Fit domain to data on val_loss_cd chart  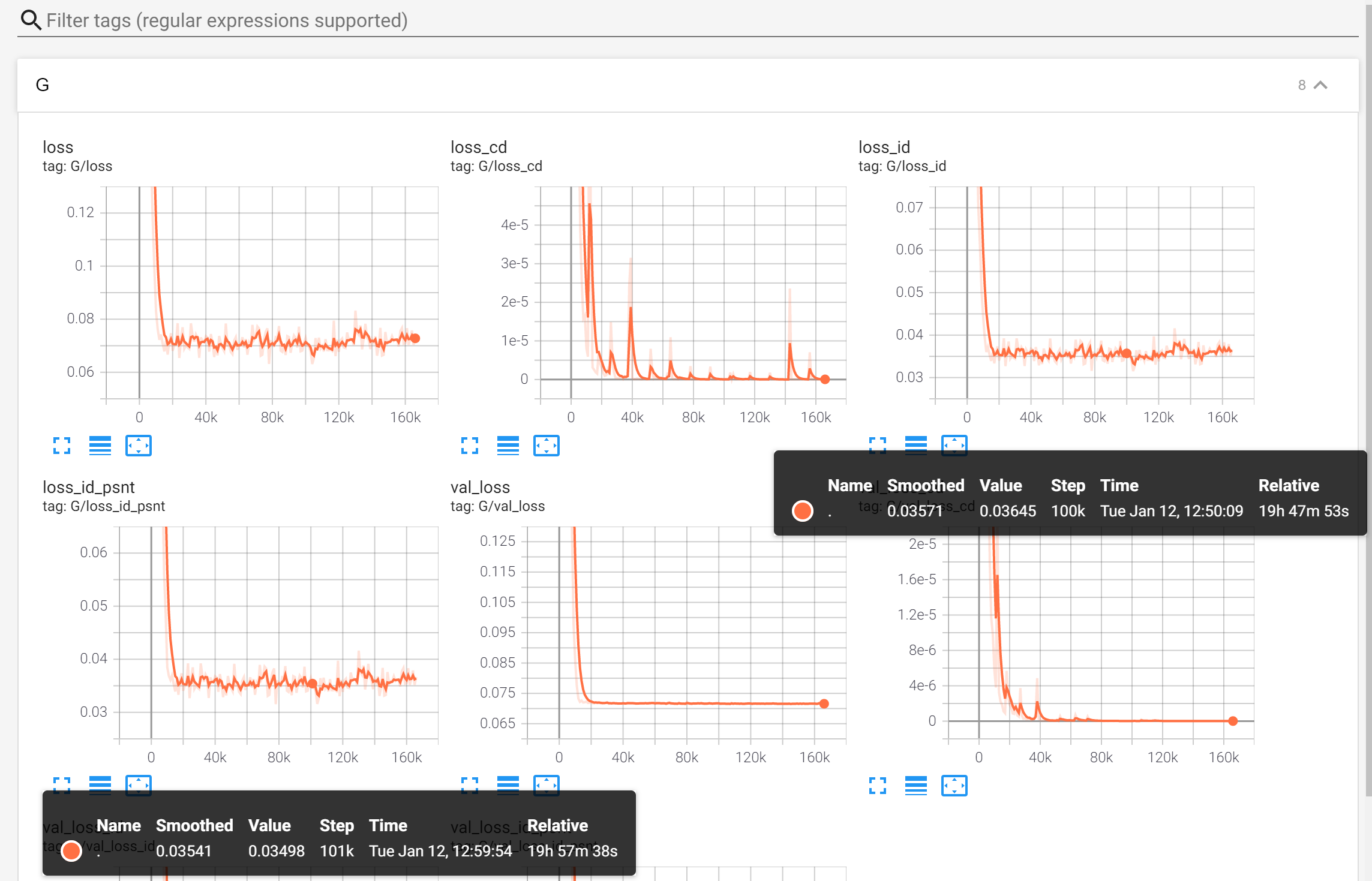pos(954,786)
